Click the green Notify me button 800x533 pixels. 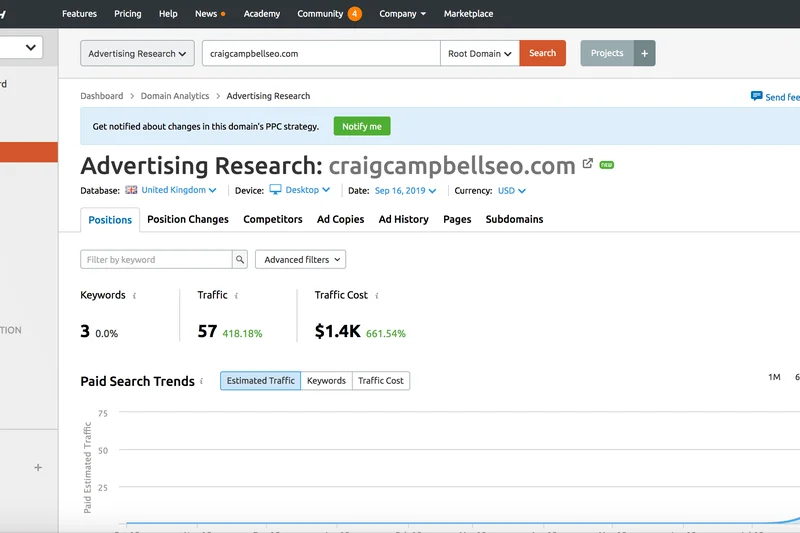click(x=362, y=126)
